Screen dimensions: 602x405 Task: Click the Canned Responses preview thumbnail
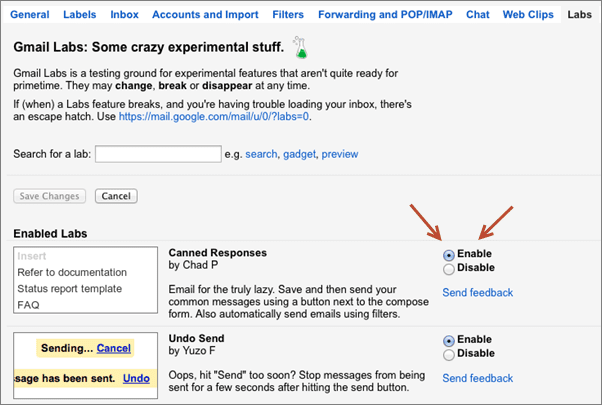(x=86, y=280)
